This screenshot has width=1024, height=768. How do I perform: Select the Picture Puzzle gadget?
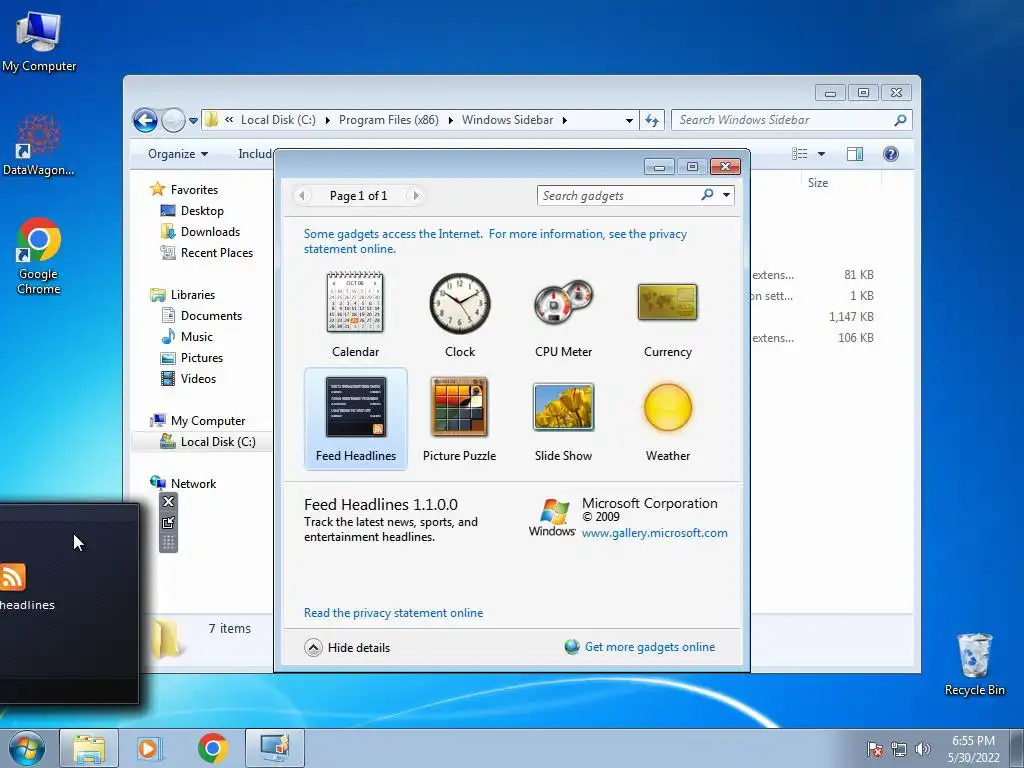tap(460, 419)
